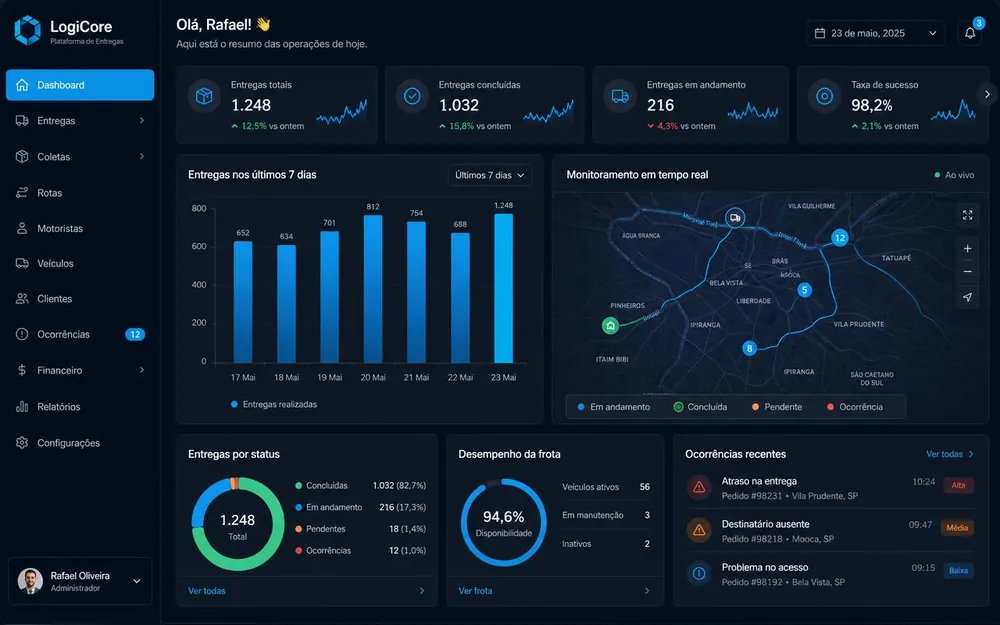The height and width of the screenshot is (625, 1000).
Task: Click arrow in Entregas por status footer
Action: (x=422, y=591)
